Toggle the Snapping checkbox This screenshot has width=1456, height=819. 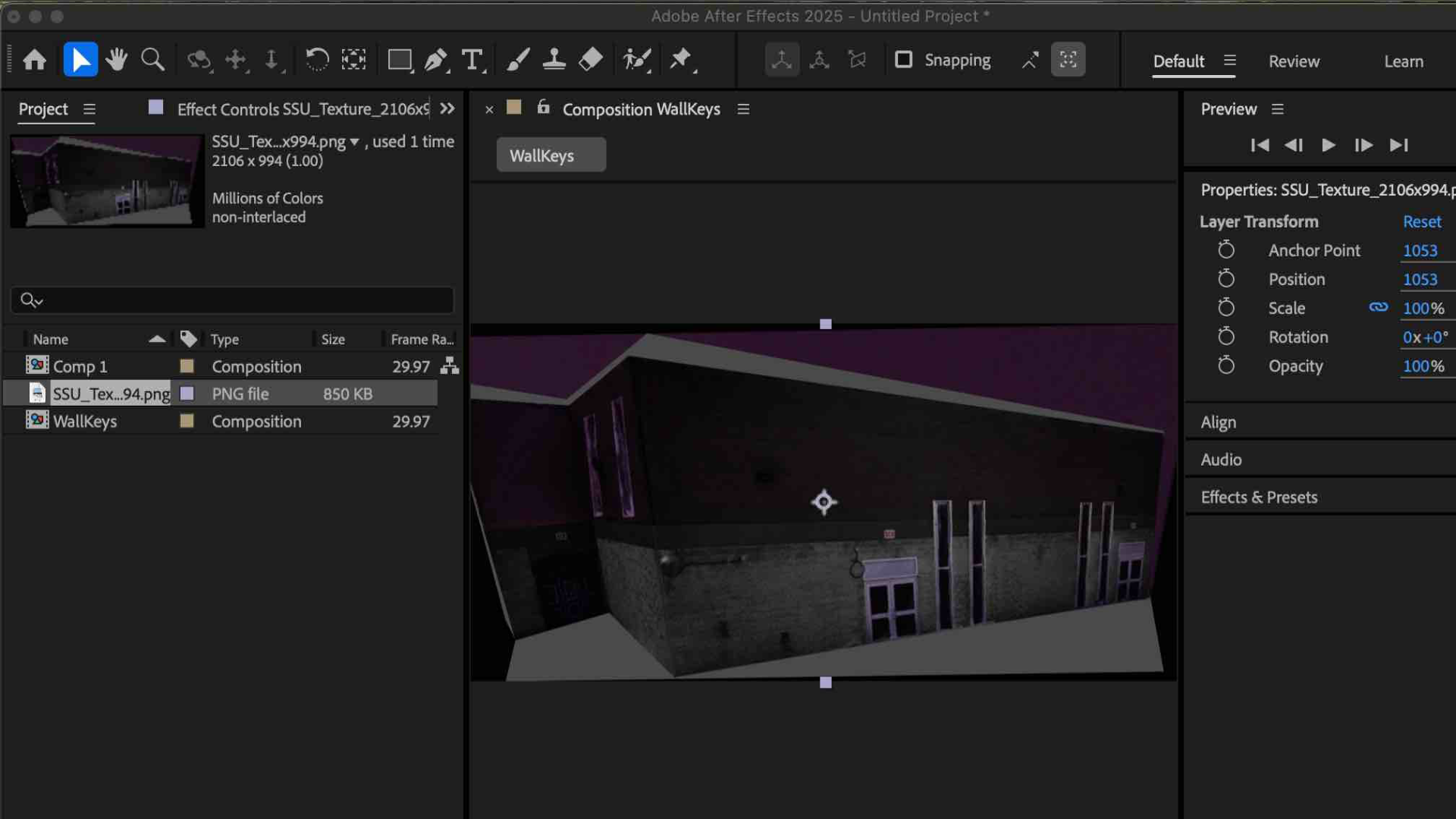[x=903, y=59]
